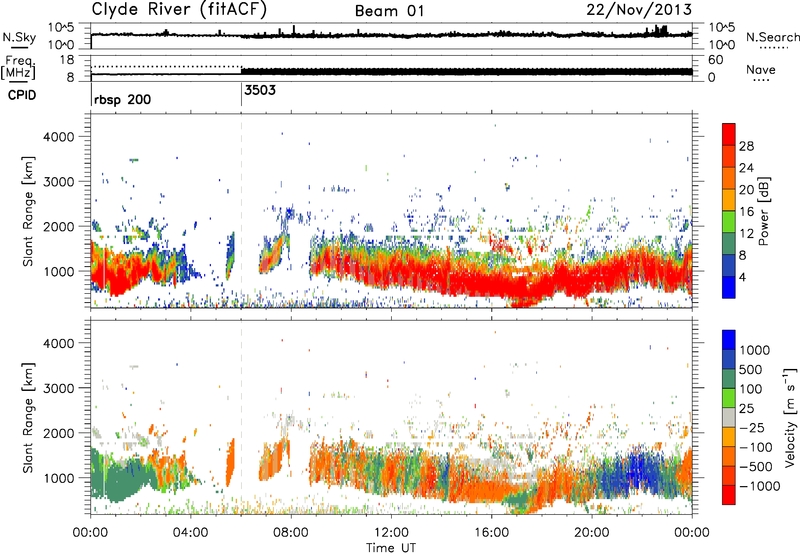Screen dimensions: 800x554
Task: Click the "08:00" time axis tick label
Action: coord(291,533)
